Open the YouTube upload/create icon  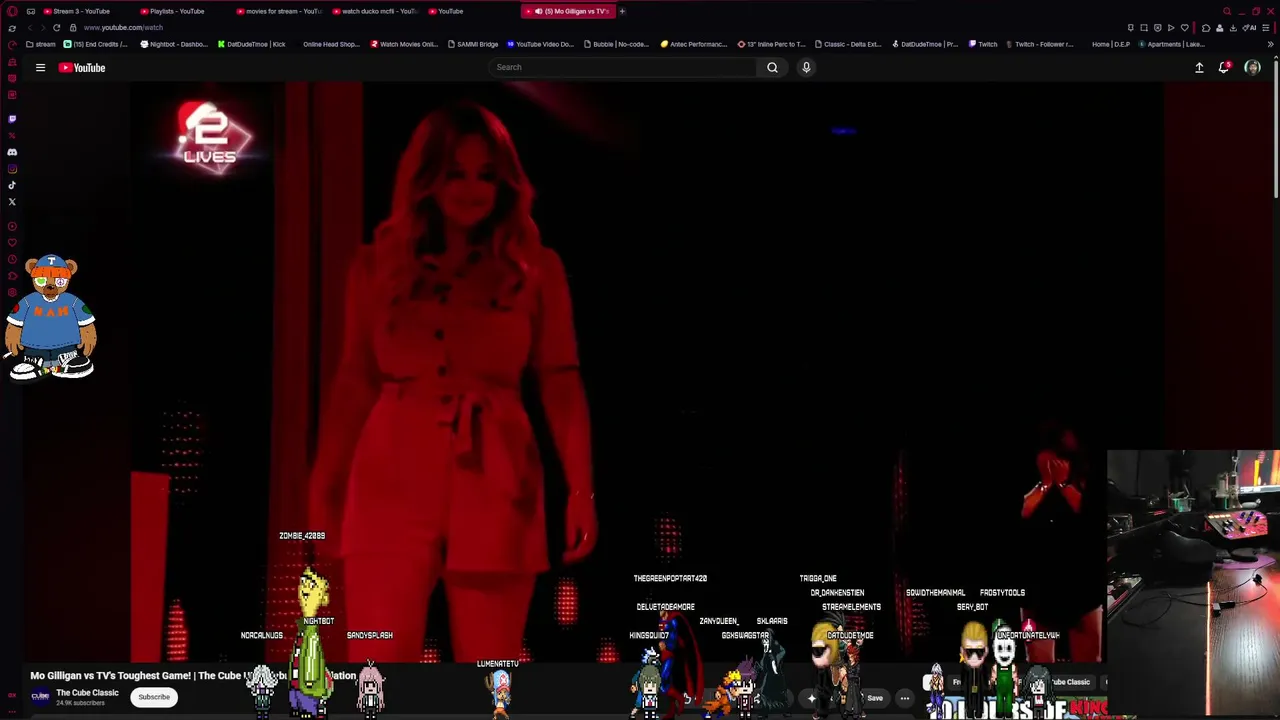pos(1199,68)
